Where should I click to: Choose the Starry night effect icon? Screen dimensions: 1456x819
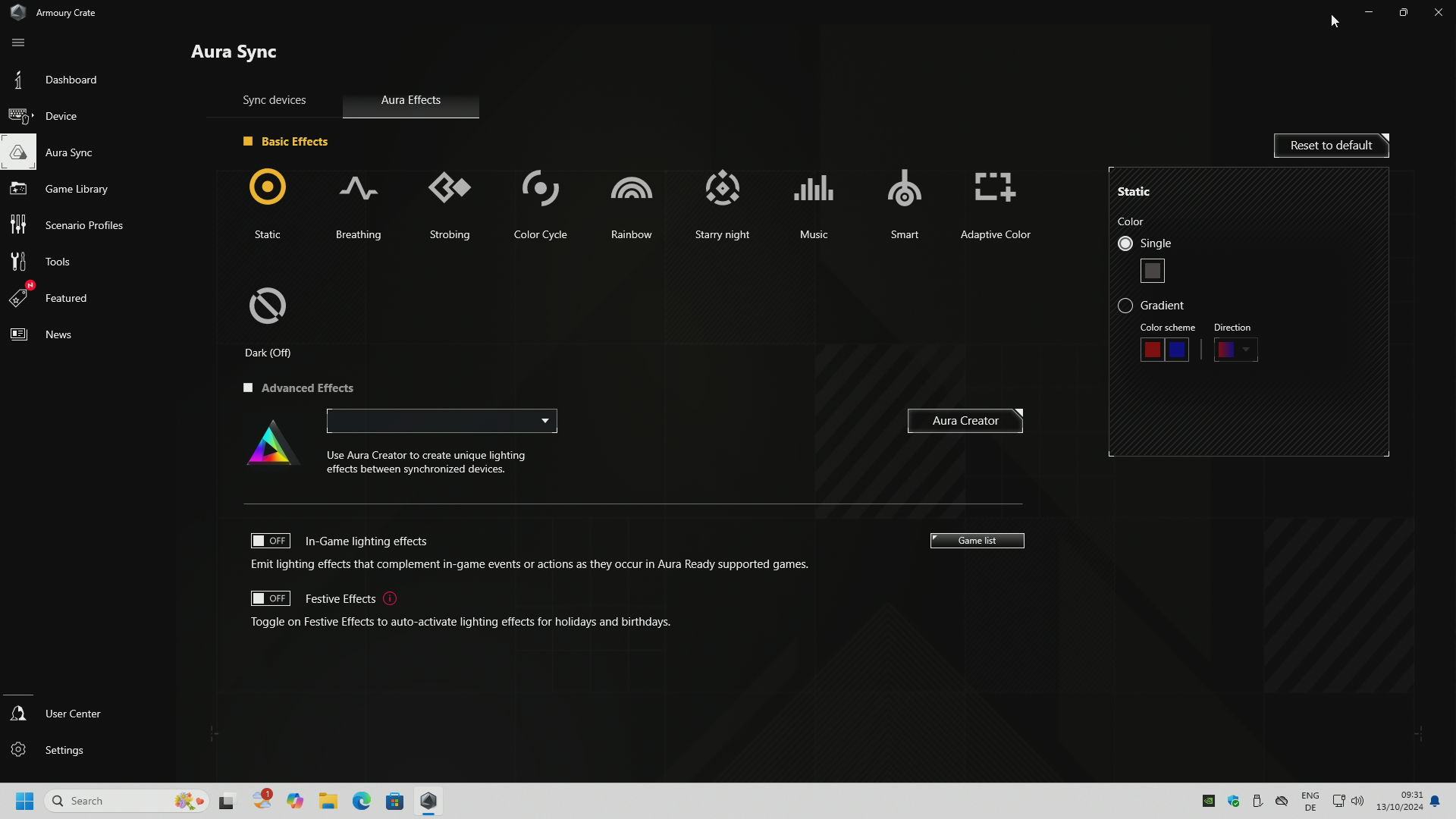[722, 187]
